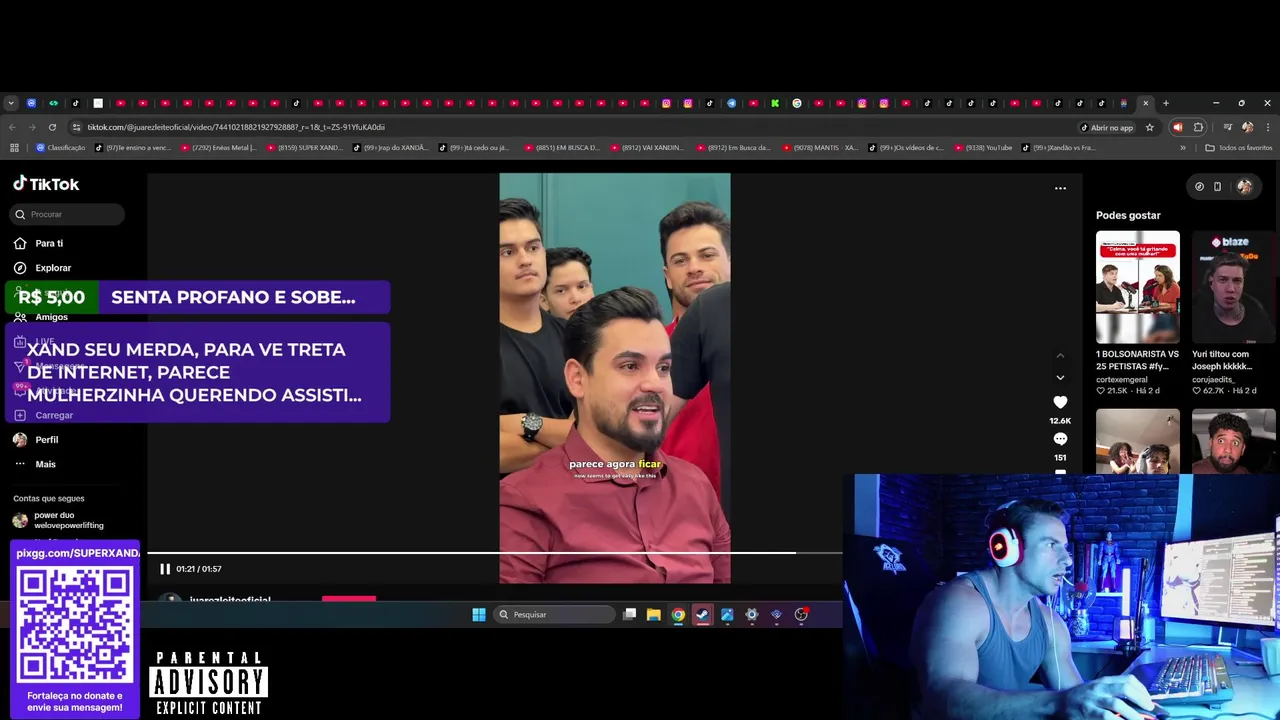The width and height of the screenshot is (1280, 720).
Task: Open Chrome media control icon
Action: click(1227, 127)
